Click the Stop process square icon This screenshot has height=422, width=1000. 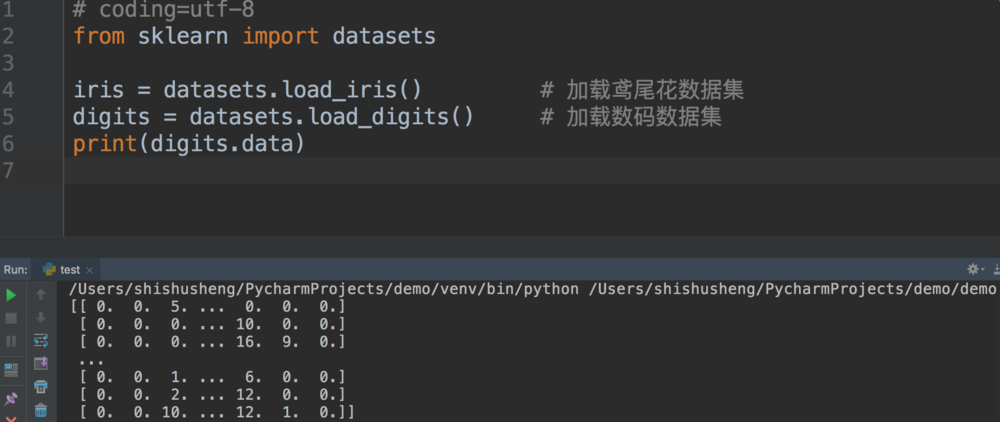point(11,318)
